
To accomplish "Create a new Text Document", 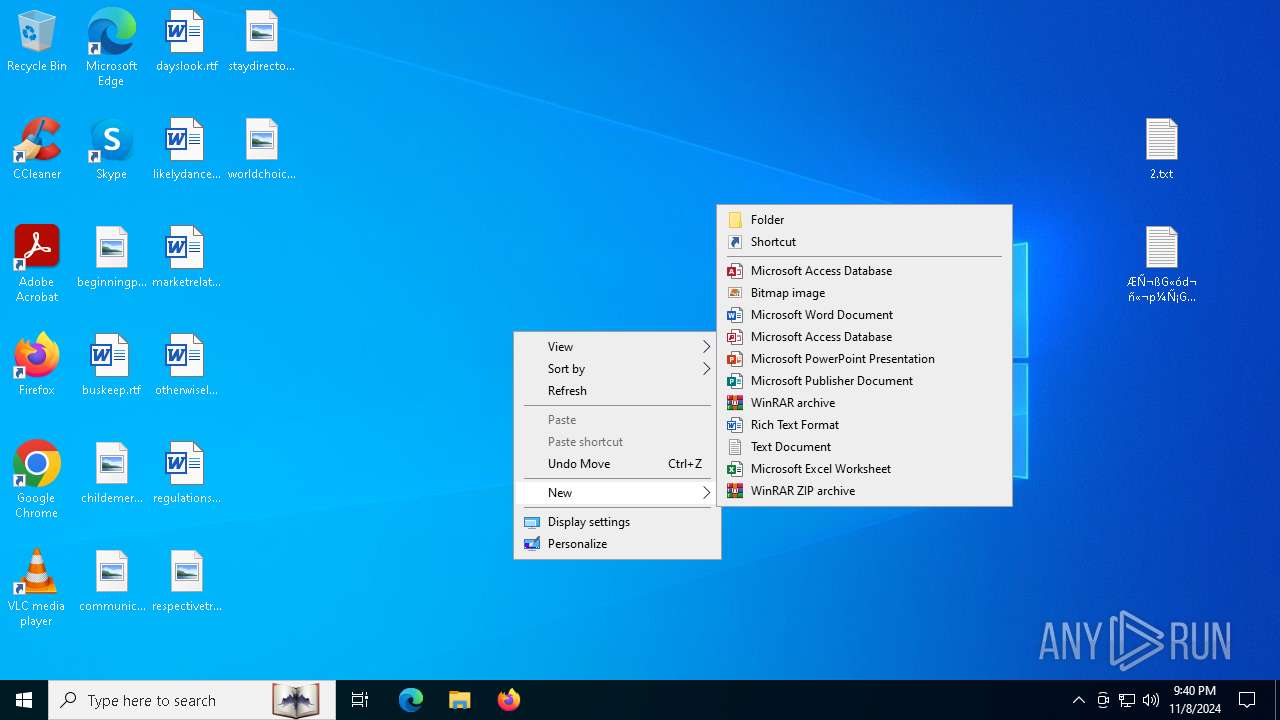I will [x=864, y=447].
